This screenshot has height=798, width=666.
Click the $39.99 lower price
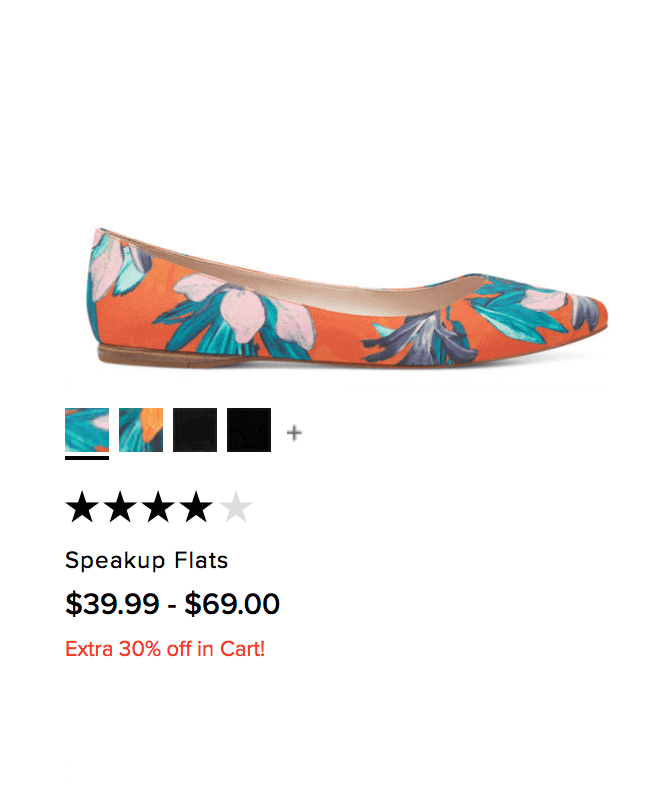[x=112, y=604]
